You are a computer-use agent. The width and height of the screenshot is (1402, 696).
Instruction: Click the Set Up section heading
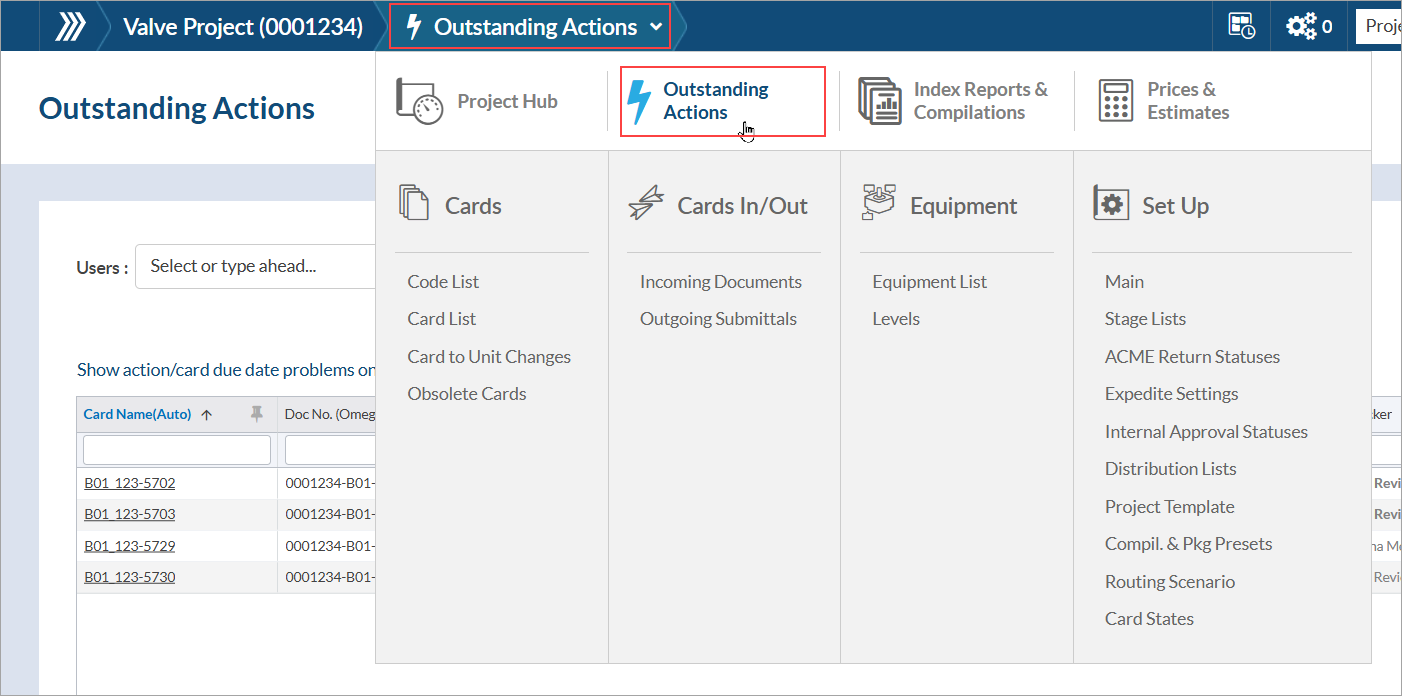(x=1175, y=206)
